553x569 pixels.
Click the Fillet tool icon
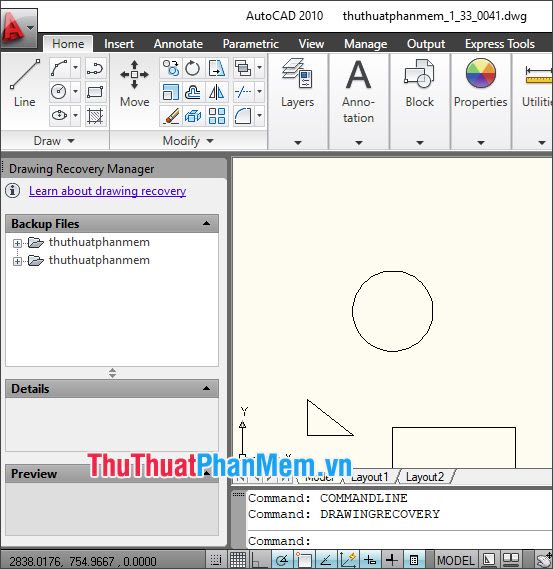243,116
